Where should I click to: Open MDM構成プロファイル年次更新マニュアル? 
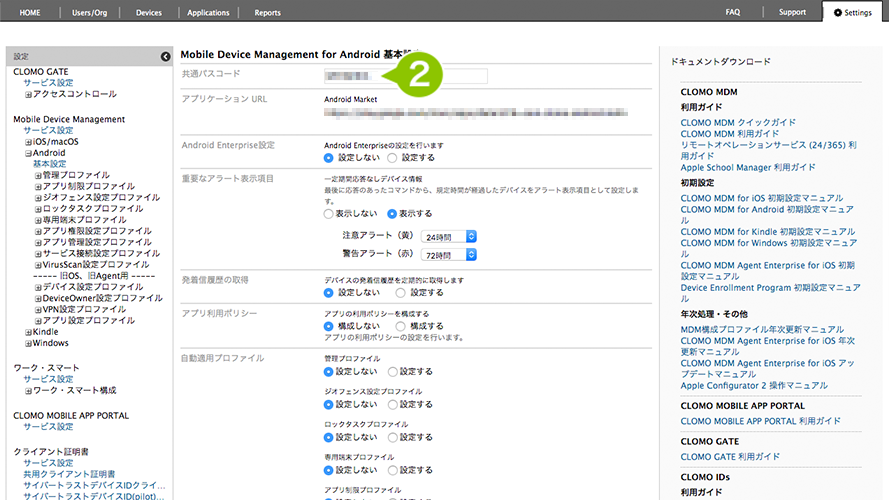tap(762, 329)
